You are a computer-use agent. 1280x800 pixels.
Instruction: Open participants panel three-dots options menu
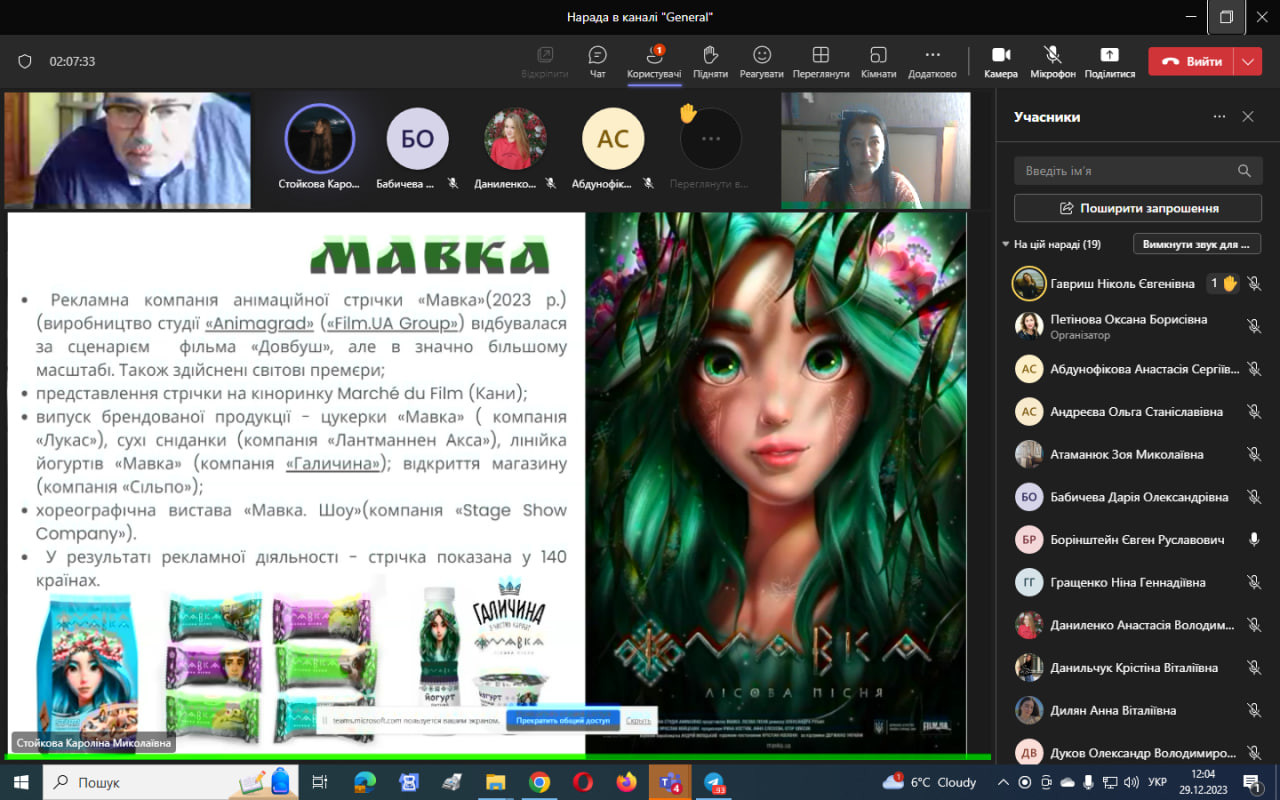(1219, 117)
